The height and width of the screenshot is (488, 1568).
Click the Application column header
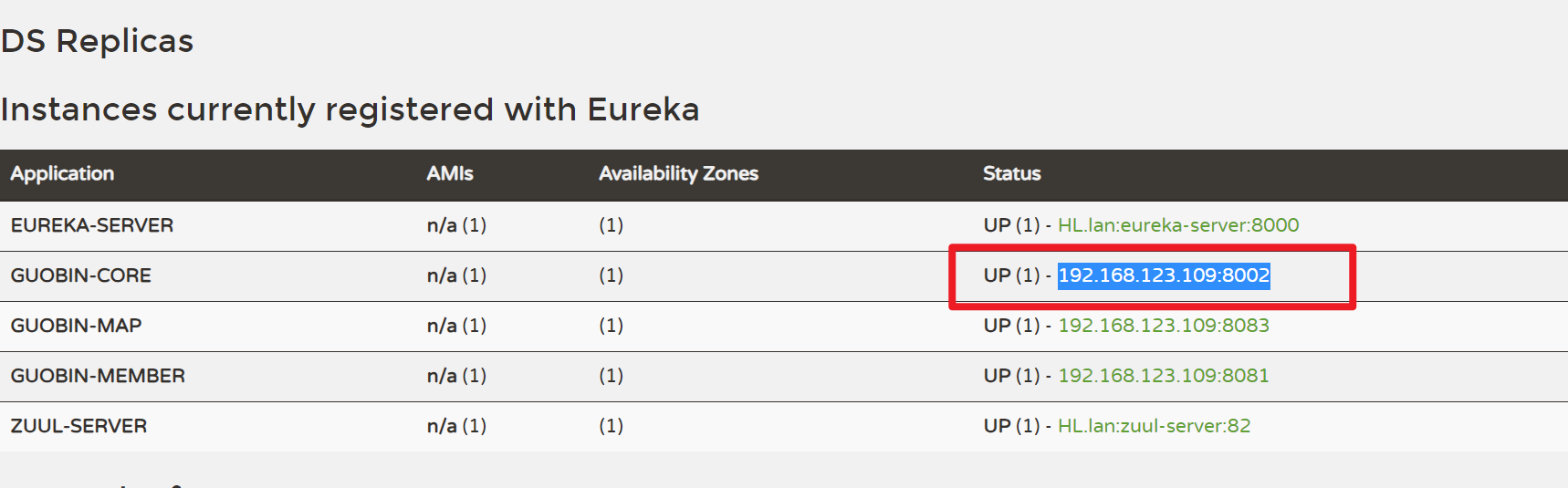(62, 173)
